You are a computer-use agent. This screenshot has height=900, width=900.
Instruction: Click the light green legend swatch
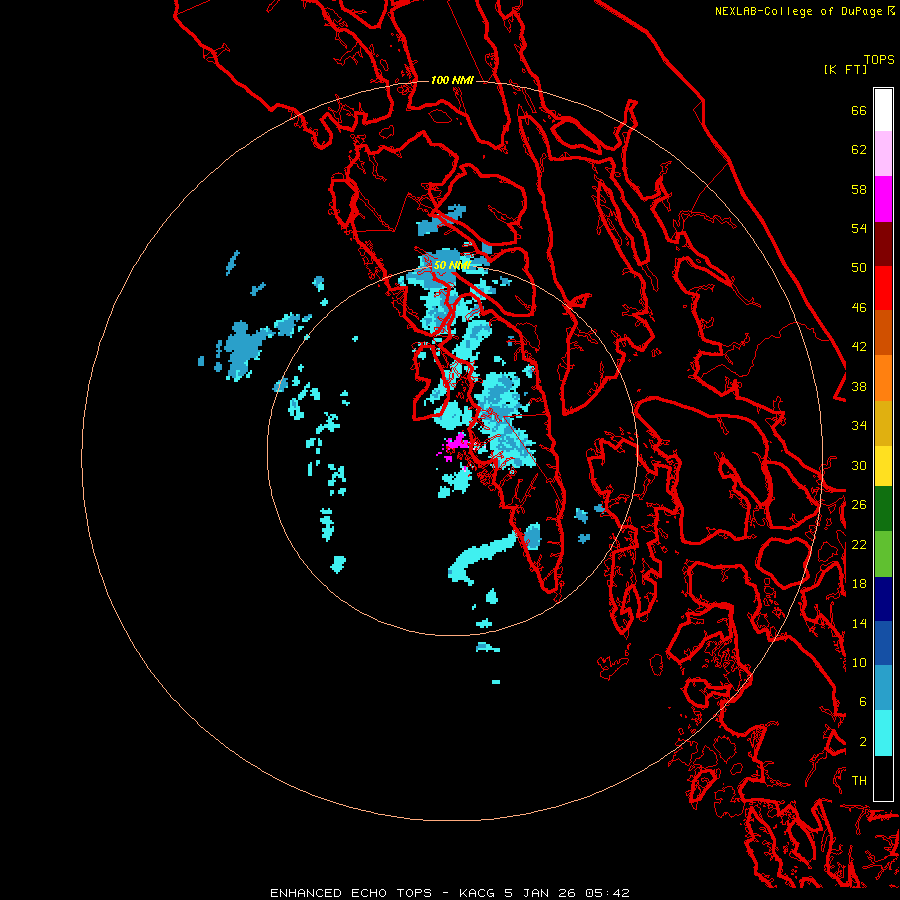[883, 554]
